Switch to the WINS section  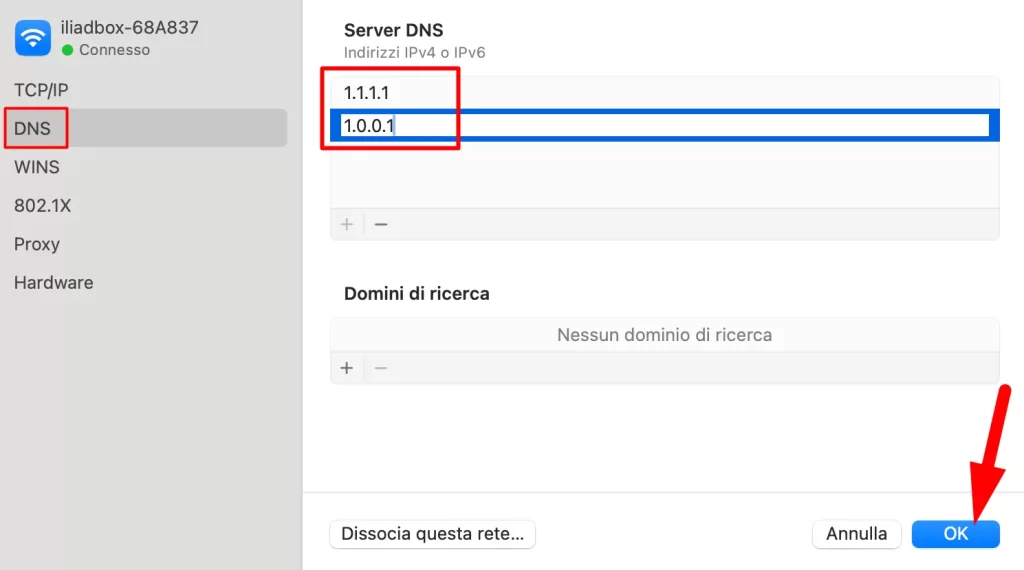(37, 167)
